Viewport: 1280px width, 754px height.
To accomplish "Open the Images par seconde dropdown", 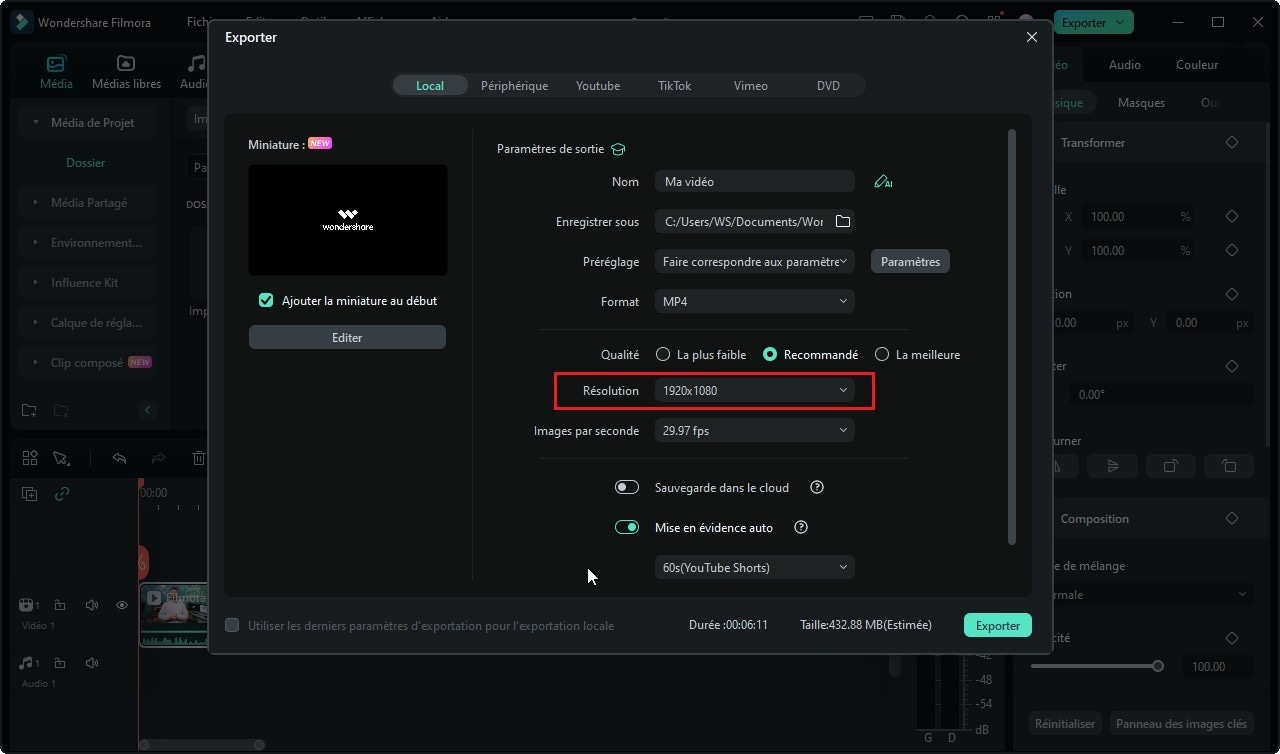I will (755, 431).
